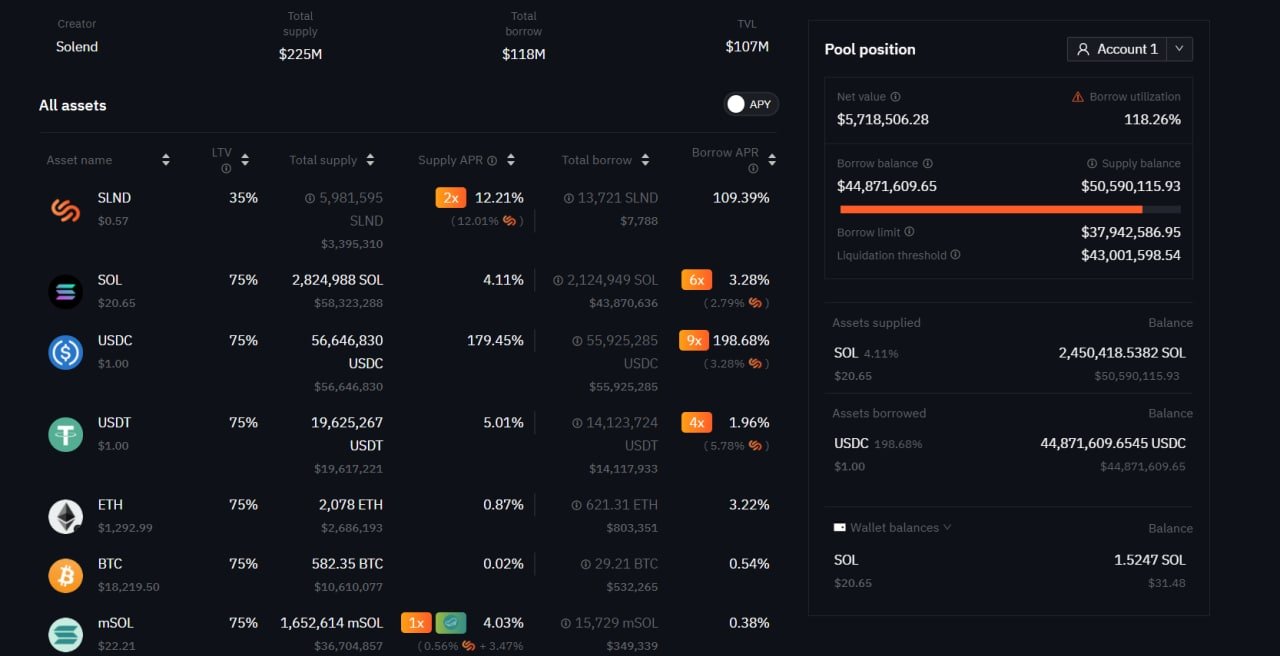The height and width of the screenshot is (656, 1280).
Task: Click the USDT token logo
Action: point(65,434)
